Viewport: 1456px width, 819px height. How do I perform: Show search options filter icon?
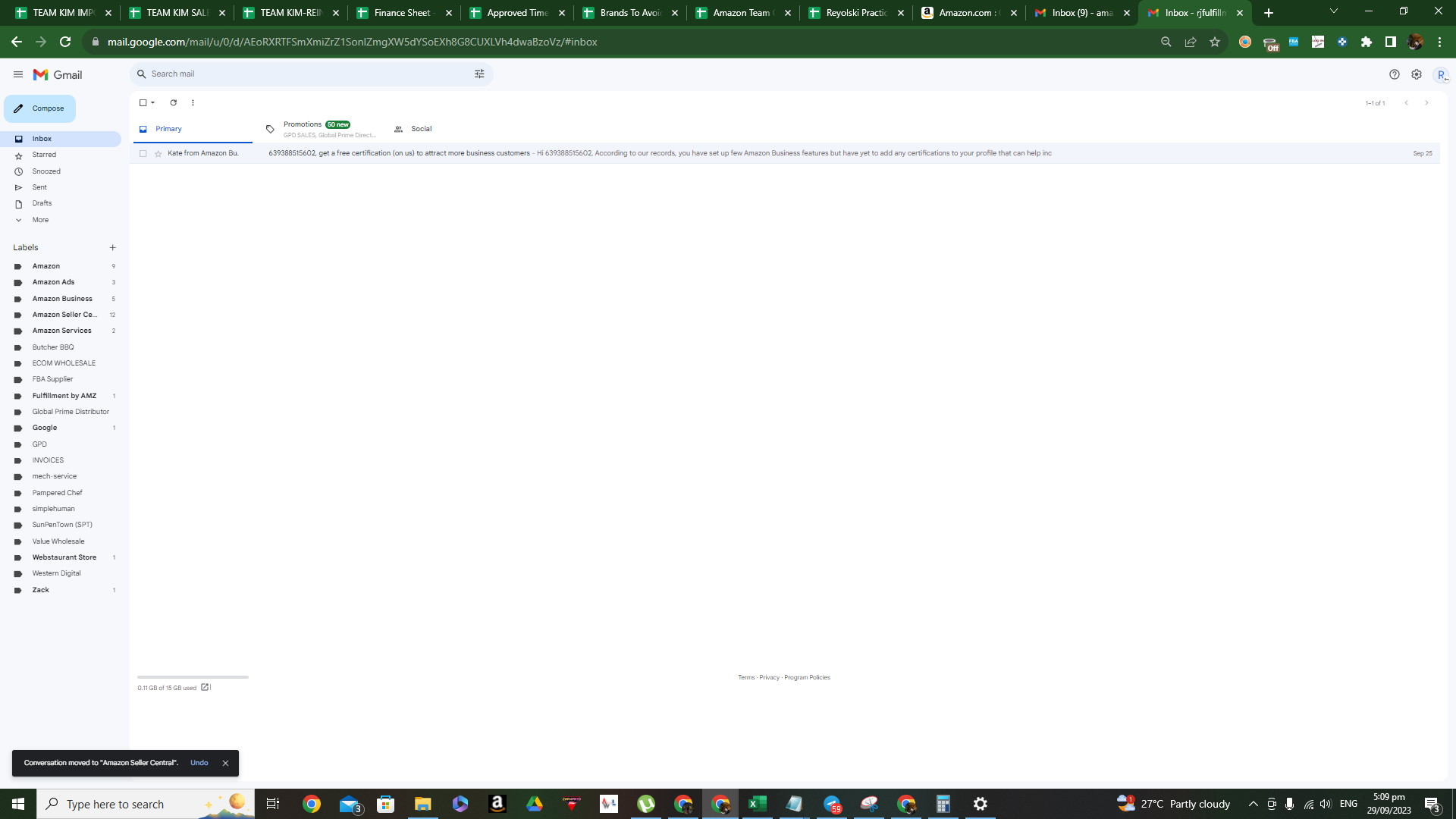tap(479, 74)
